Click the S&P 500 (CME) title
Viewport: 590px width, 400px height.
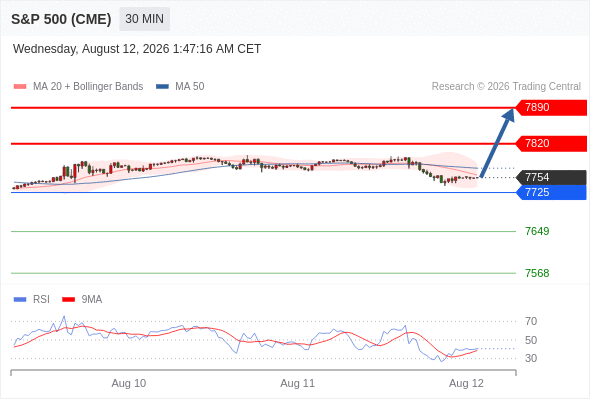point(61,19)
